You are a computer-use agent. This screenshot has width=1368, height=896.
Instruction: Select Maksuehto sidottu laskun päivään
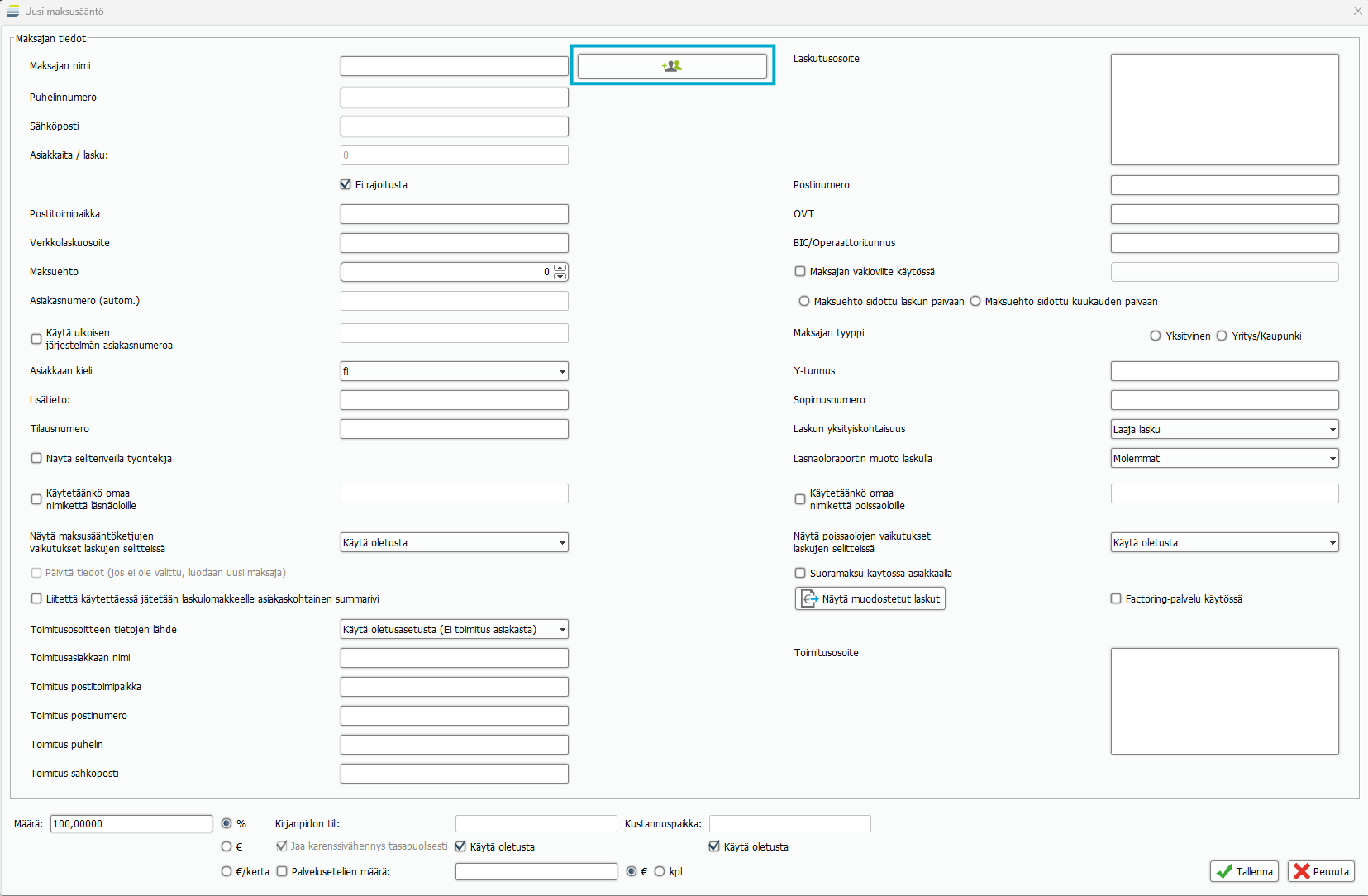[x=804, y=301]
